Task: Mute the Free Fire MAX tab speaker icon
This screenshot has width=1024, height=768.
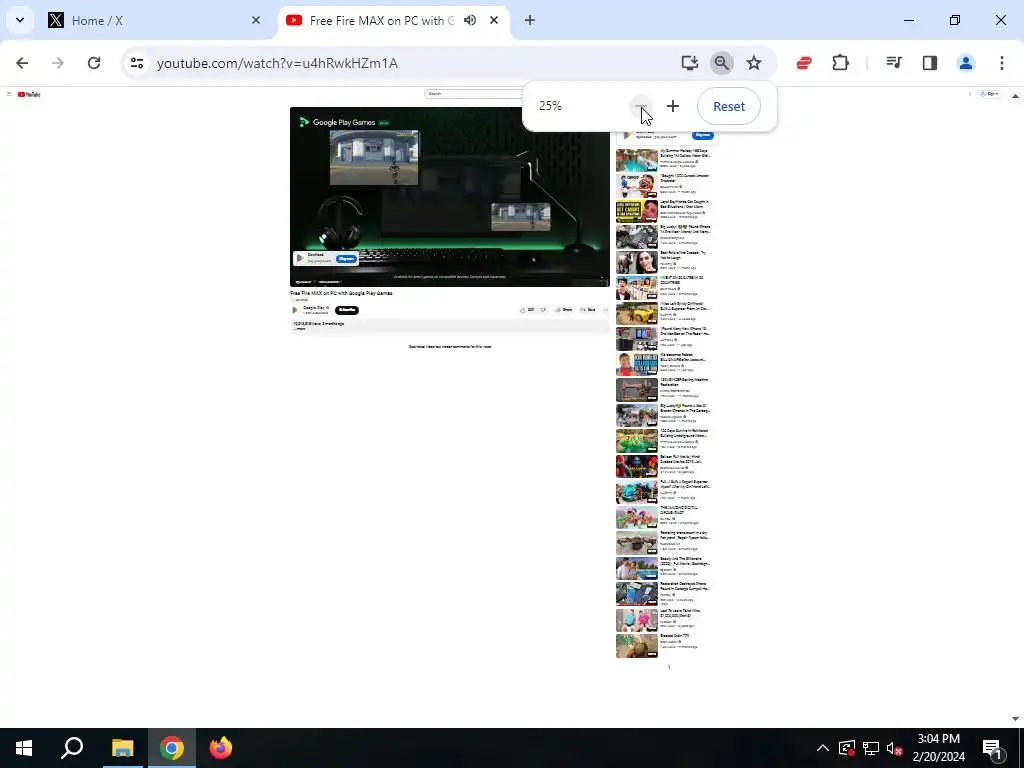Action: (x=470, y=20)
